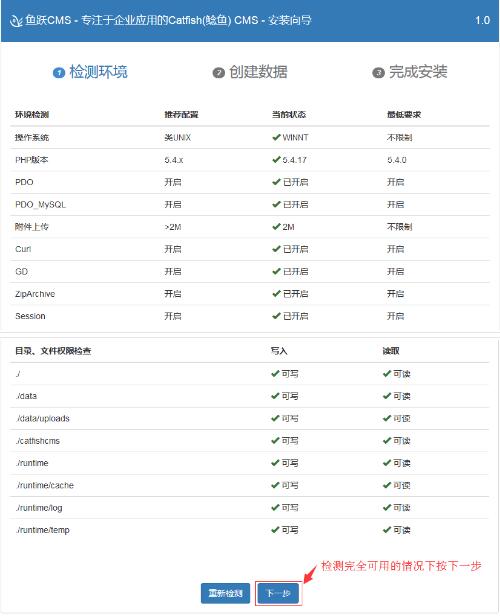Click the Catfish CMS logo icon

tap(16, 20)
